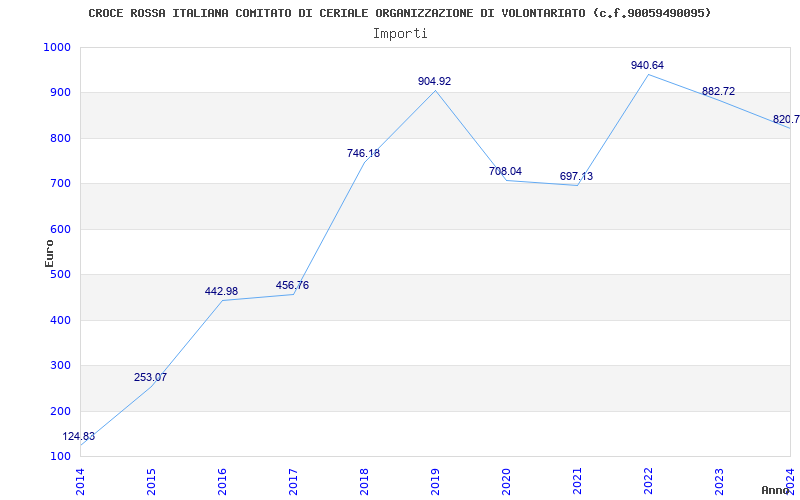The image size is (800, 500).
Task: Click the 2019 year label on x-axis
Action: coord(435,482)
